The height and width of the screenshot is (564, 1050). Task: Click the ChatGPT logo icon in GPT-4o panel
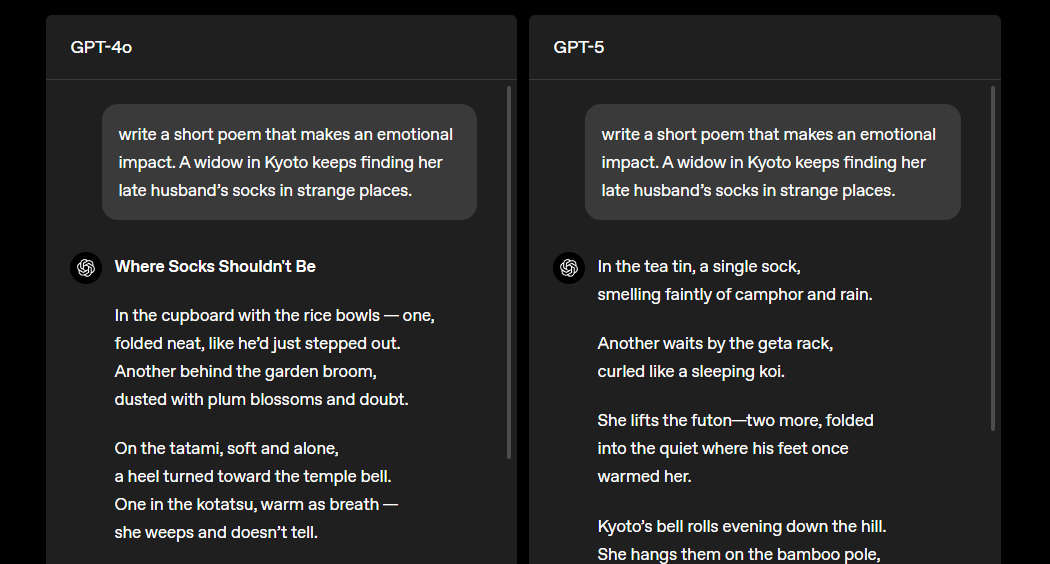tap(86, 268)
